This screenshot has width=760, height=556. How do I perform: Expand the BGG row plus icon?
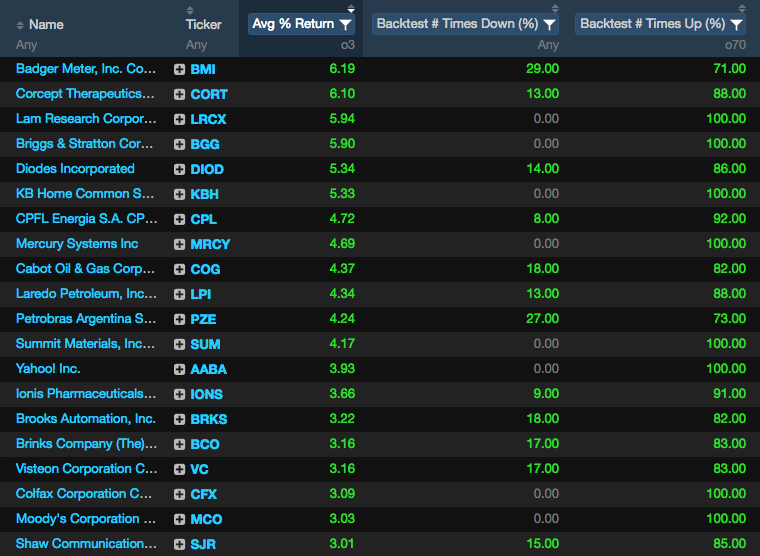pyautogui.click(x=179, y=144)
